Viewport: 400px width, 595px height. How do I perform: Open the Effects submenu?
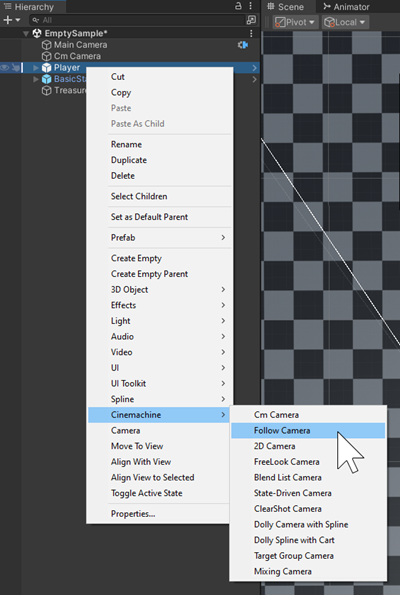(160, 305)
